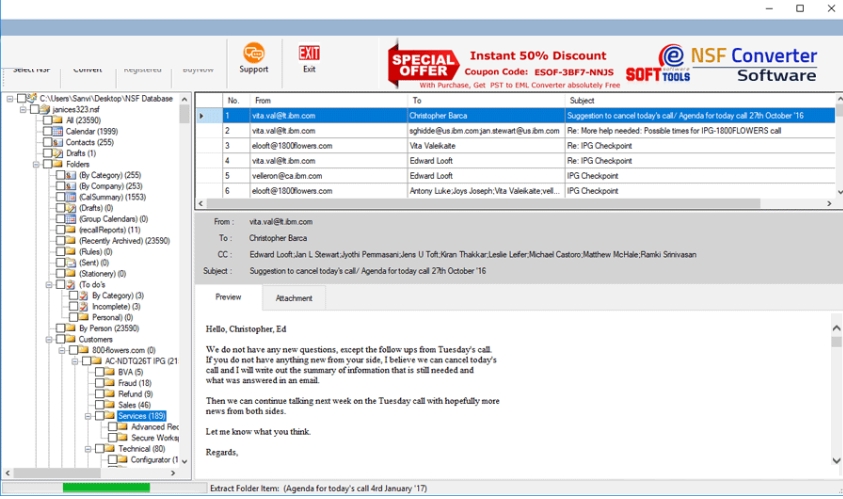Click the Drafts (1) folder icon
Image resolution: width=843 pixels, height=499 pixels.
coord(58,153)
